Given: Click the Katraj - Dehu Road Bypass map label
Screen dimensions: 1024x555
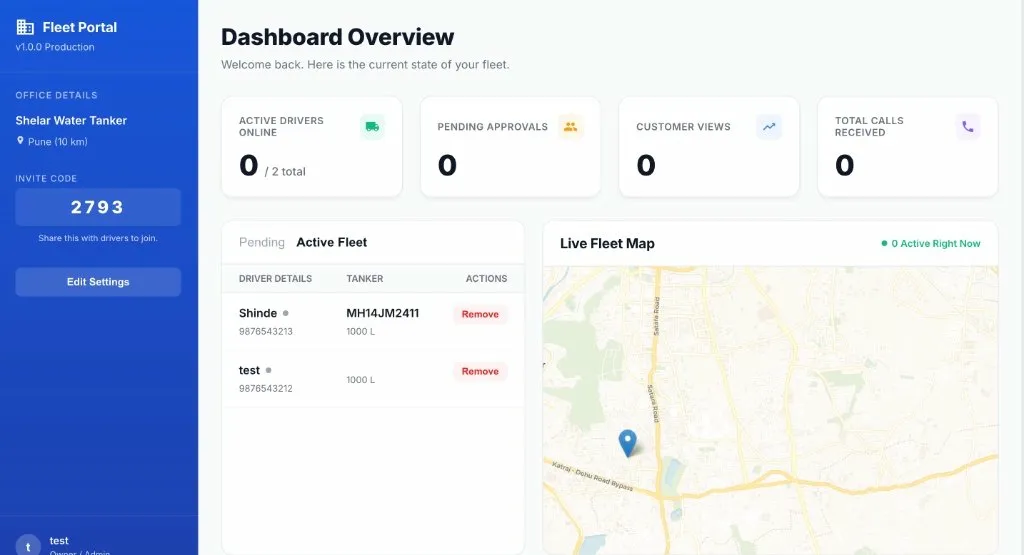Looking at the screenshot, I should (592, 476).
